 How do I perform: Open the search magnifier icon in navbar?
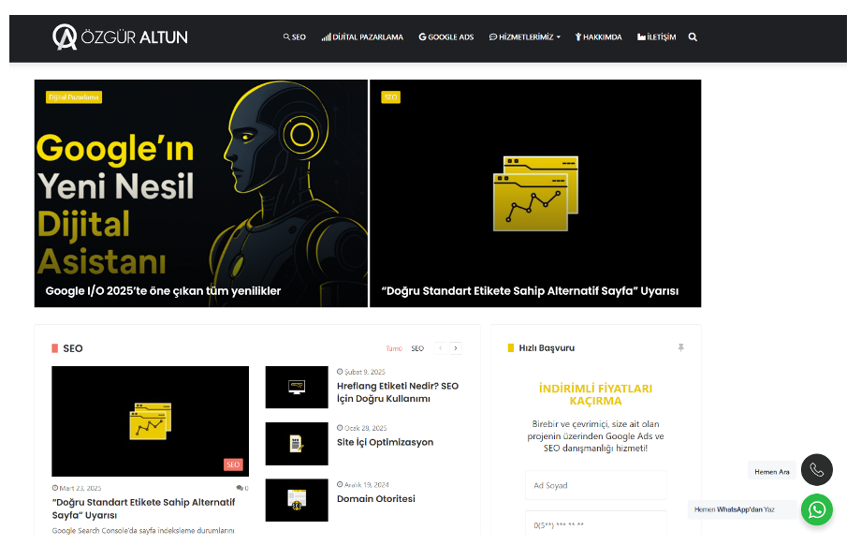pyautogui.click(x=693, y=37)
